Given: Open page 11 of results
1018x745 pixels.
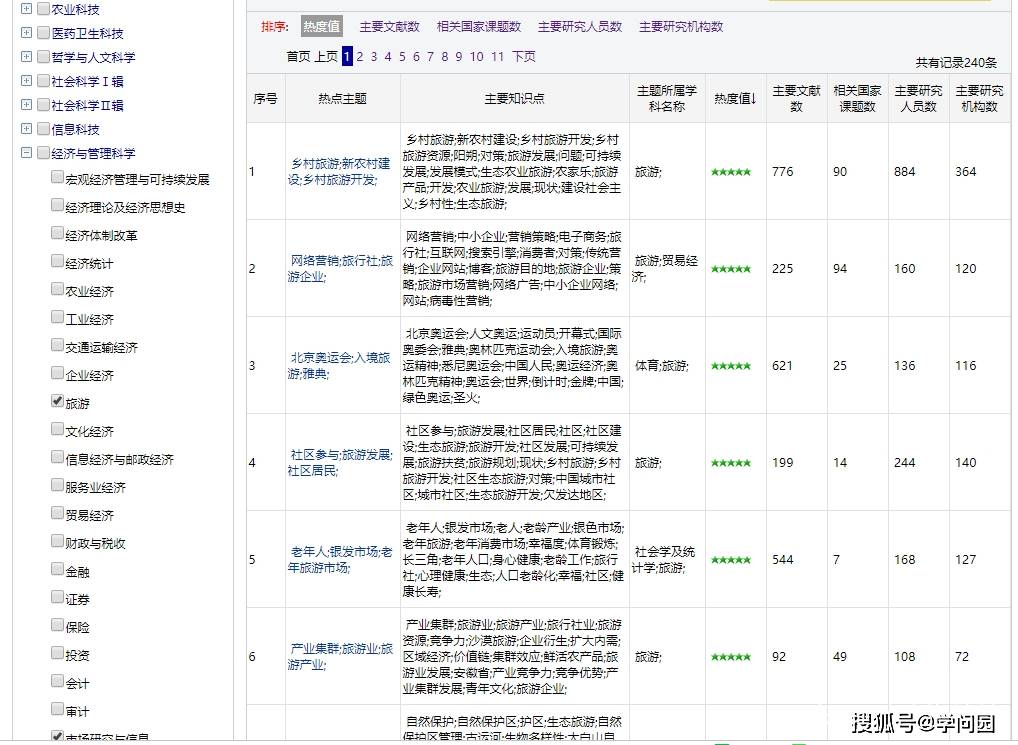Looking at the screenshot, I should 497,56.
